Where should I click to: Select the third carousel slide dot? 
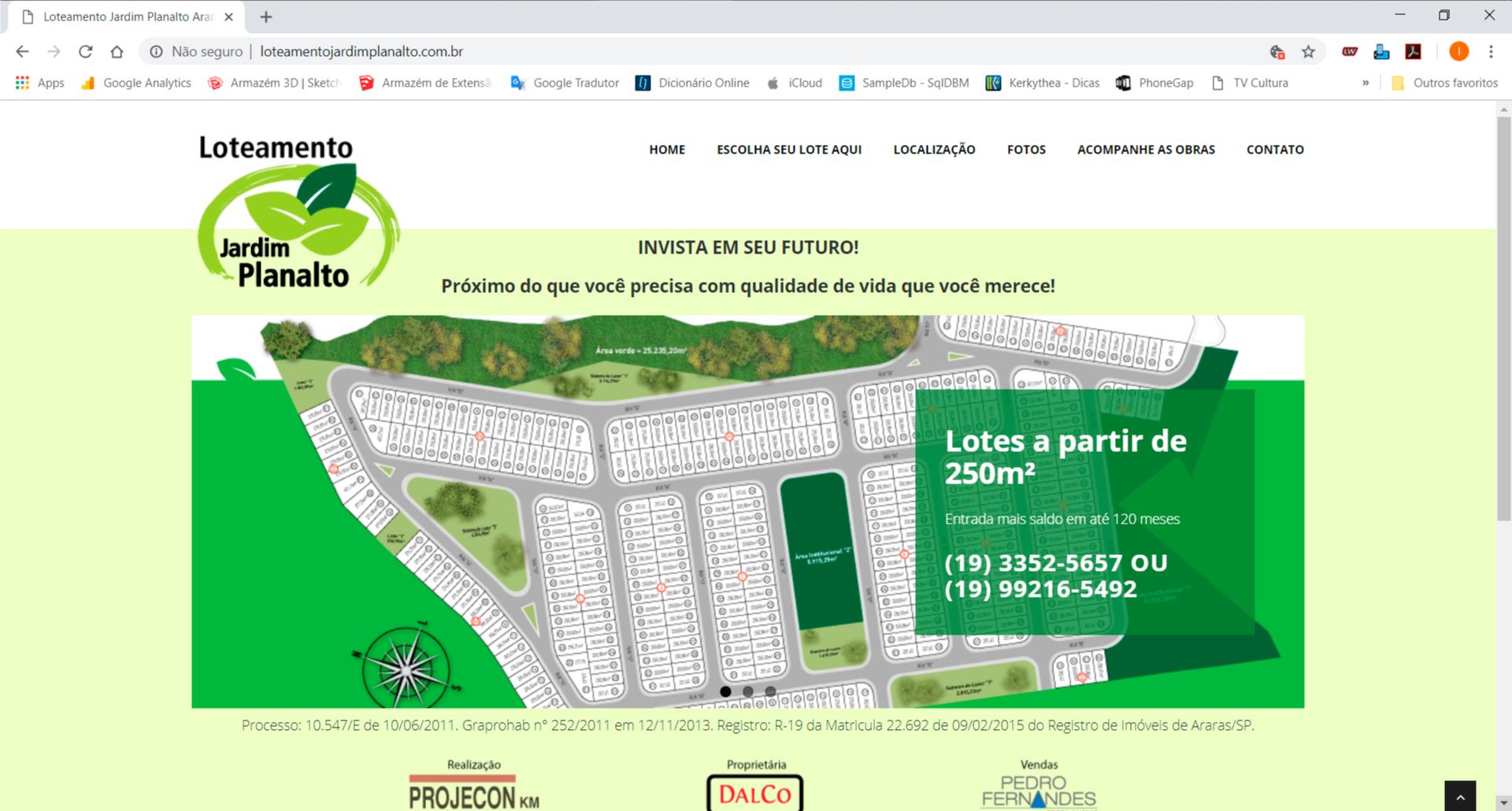770,692
